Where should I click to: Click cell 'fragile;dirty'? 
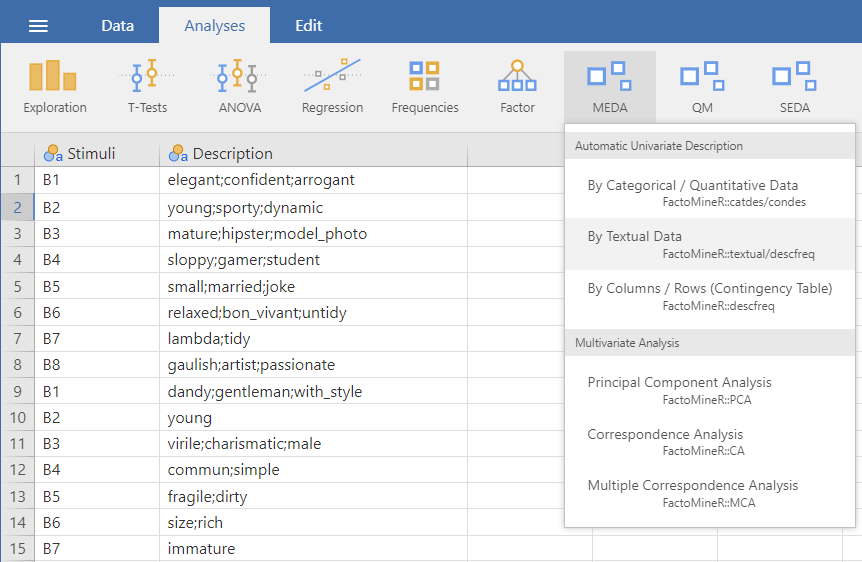tap(313, 497)
